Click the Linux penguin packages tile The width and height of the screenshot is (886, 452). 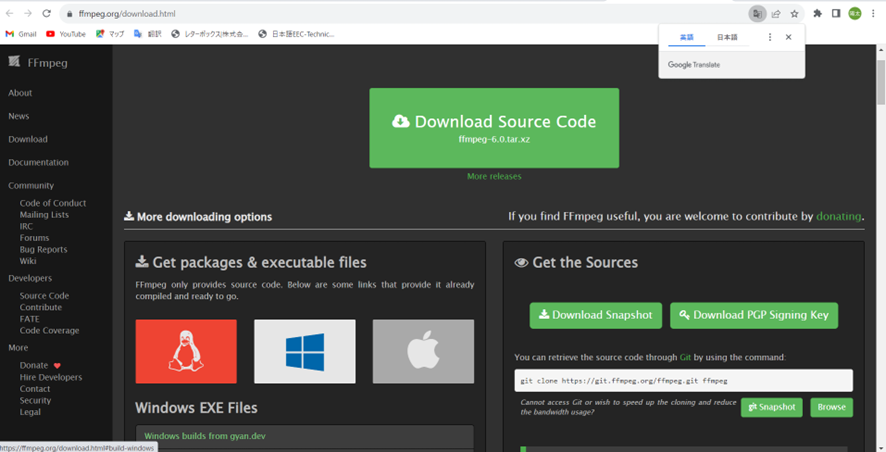tap(186, 351)
